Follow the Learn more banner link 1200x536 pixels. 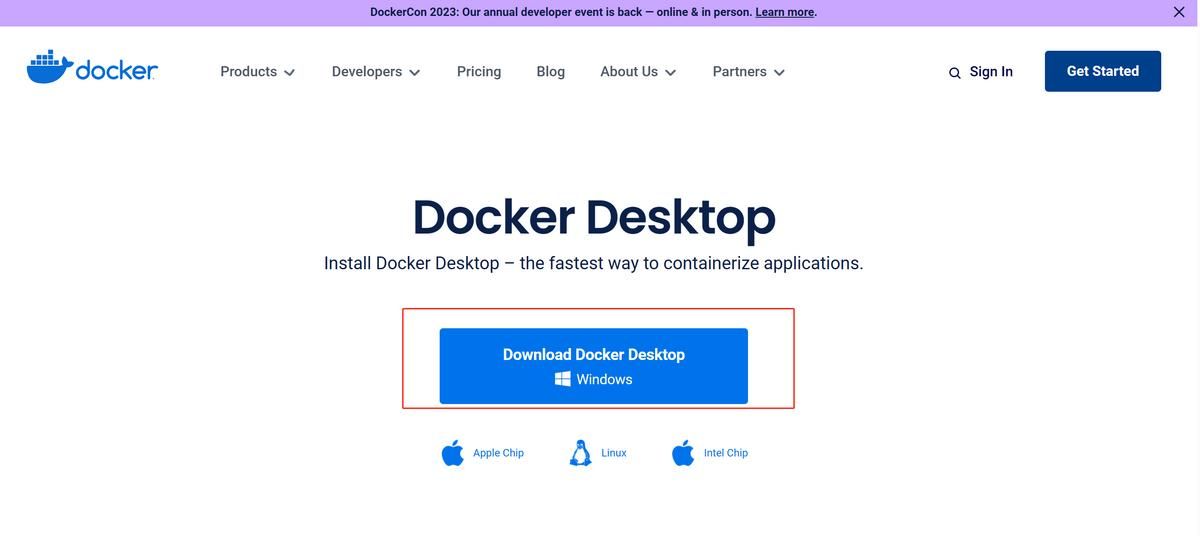[x=785, y=12]
